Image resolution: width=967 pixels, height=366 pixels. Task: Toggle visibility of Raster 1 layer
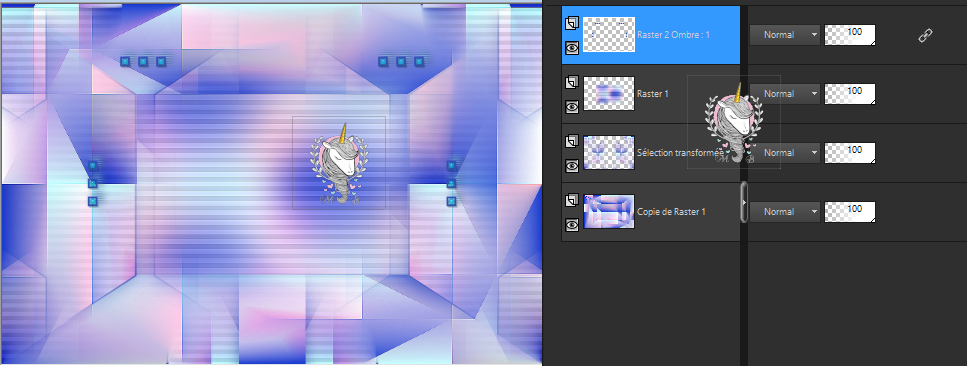coord(572,107)
